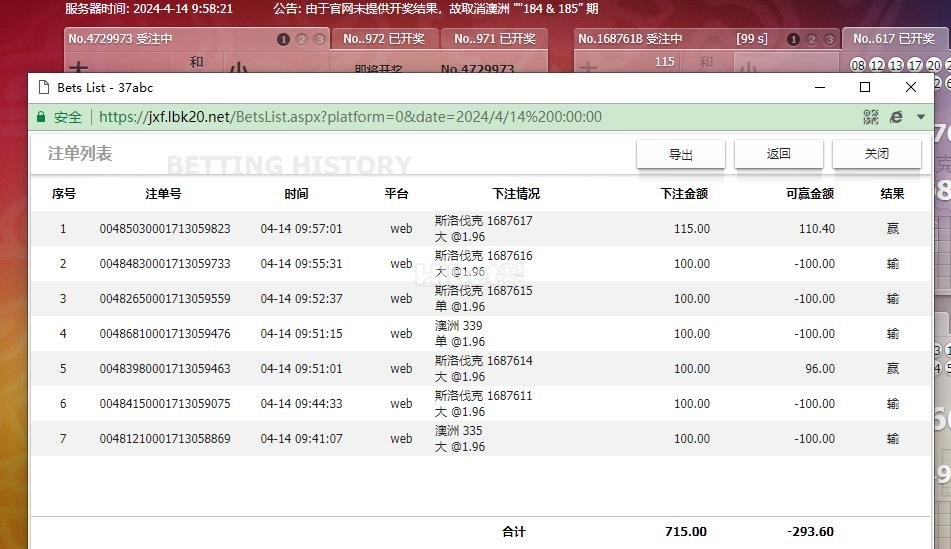Viewport: 951px width, 549px height.
Task: Close the Bets List window
Action: (911, 87)
